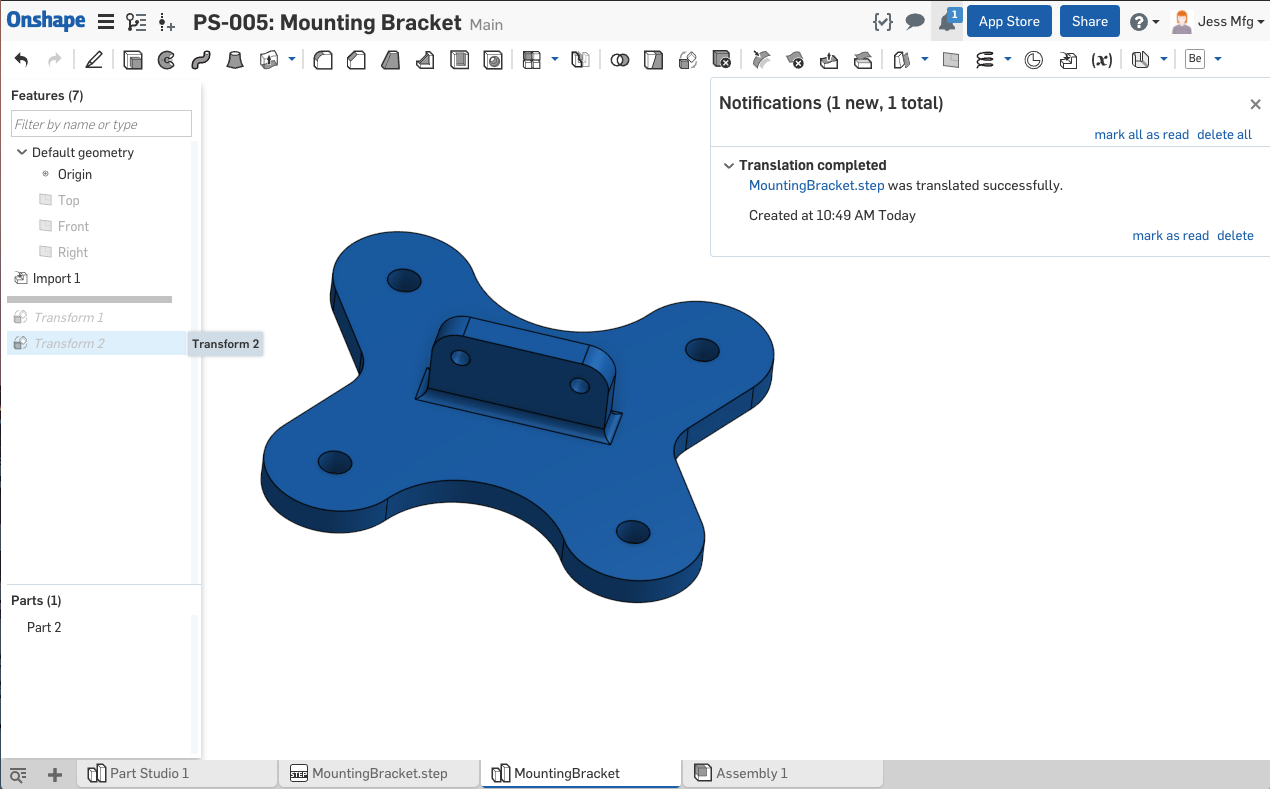Switch to MountingBracket.step tab
The image size is (1270, 789).
[x=379, y=773]
